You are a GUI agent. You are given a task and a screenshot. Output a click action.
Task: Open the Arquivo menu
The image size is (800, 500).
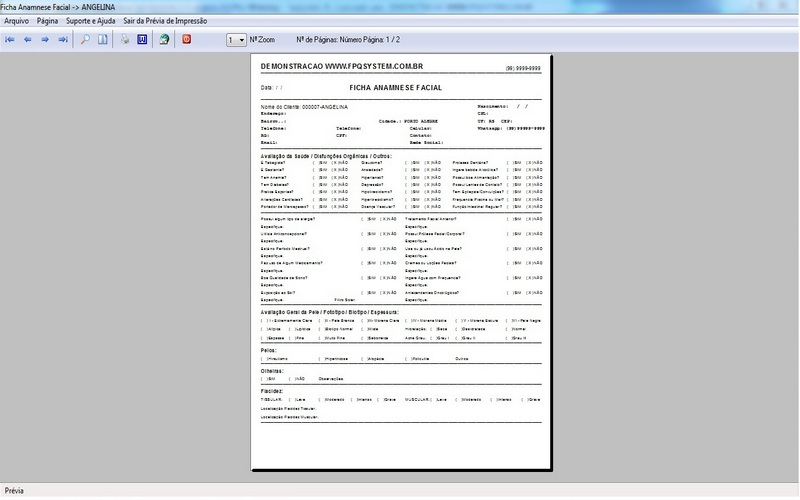(x=16, y=21)
